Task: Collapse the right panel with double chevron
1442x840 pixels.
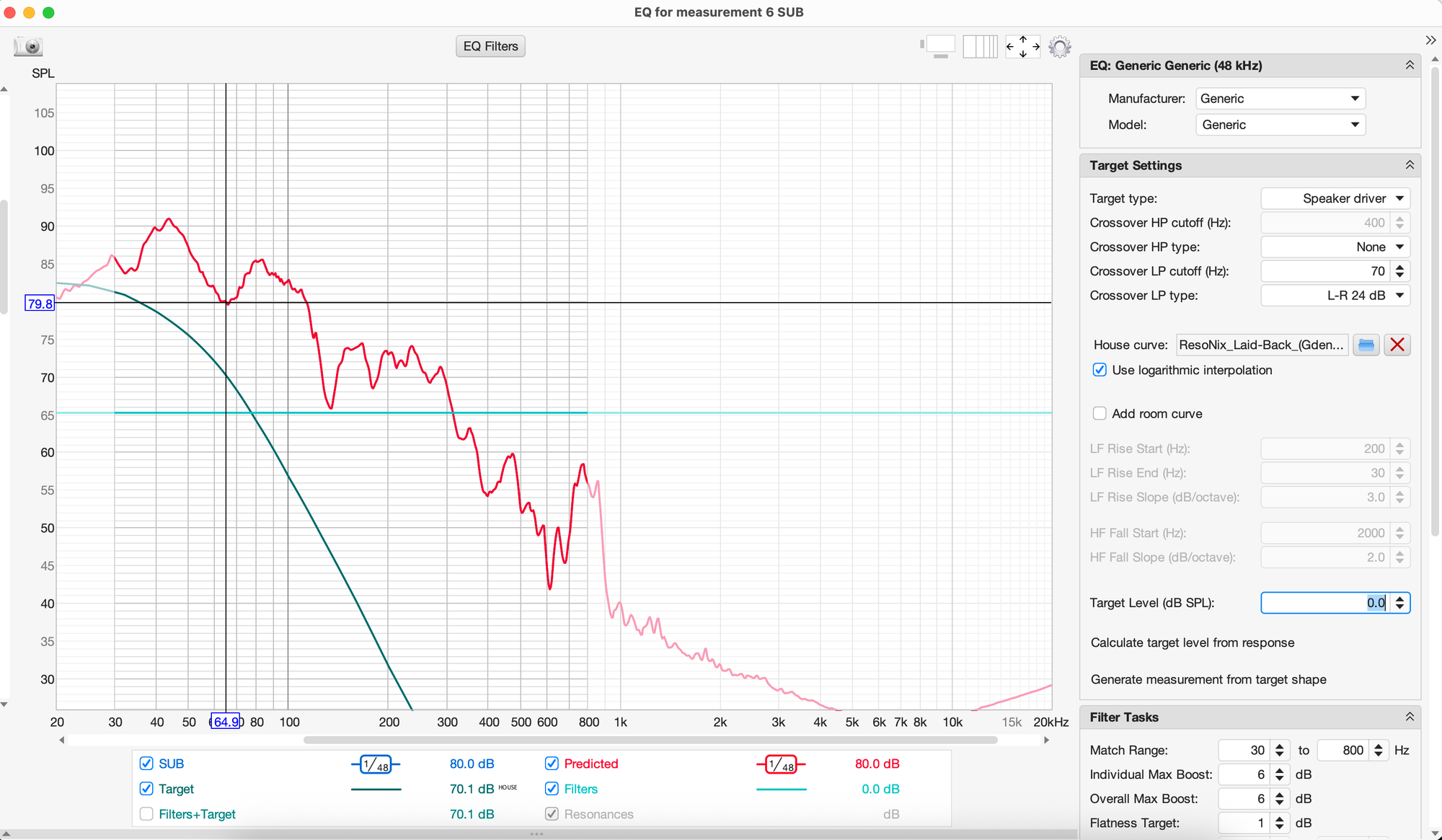Action: [x=1430, y=40]
